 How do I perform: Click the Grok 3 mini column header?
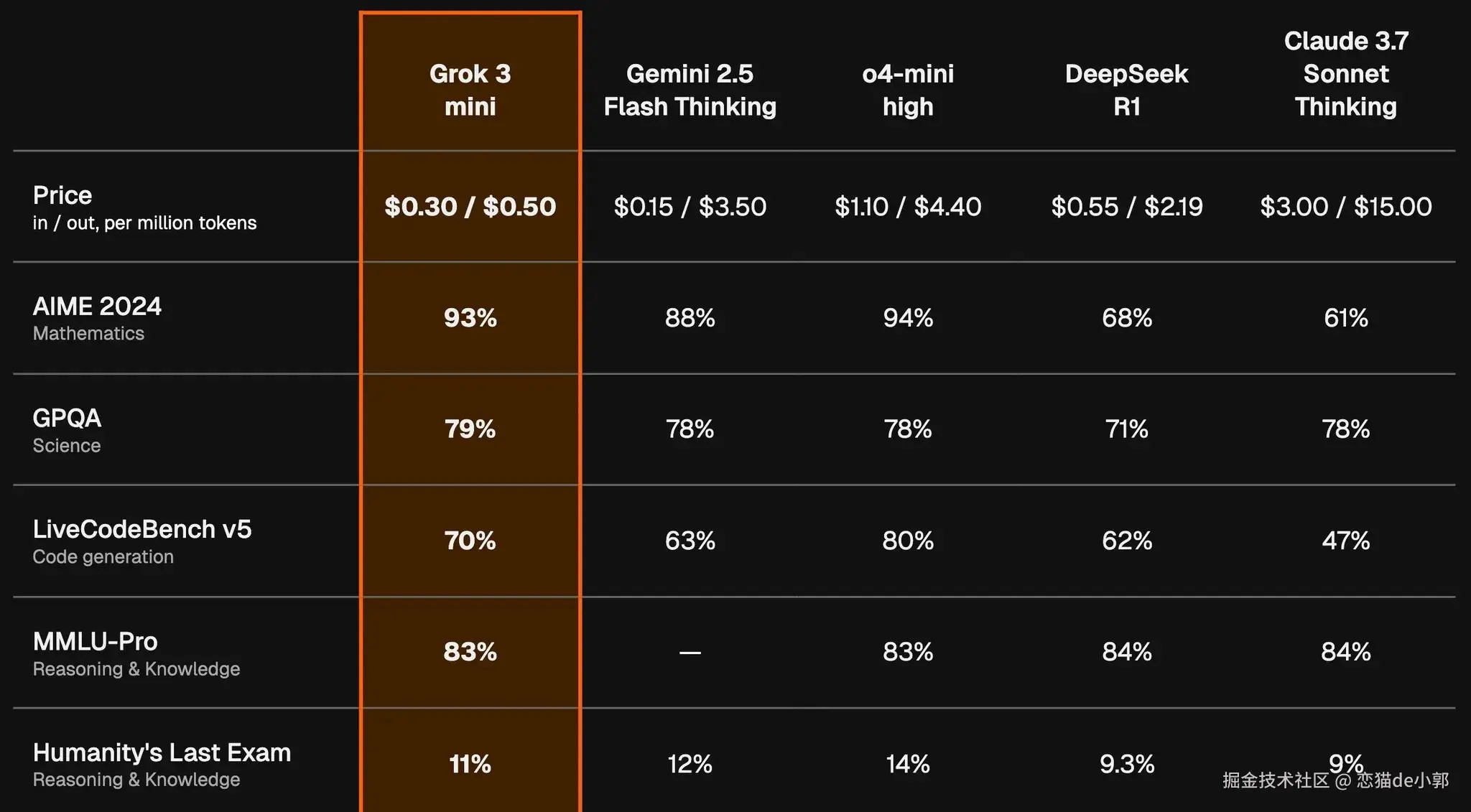click(470, 90)
